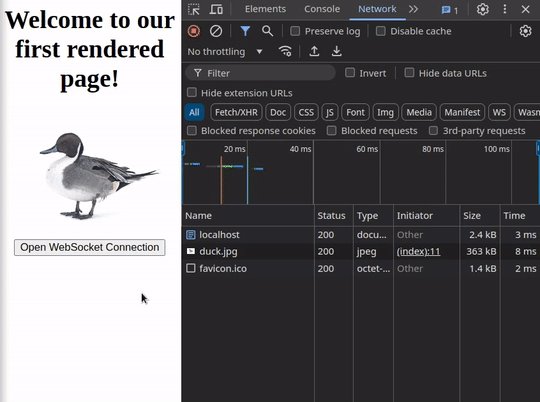Sort requests by Size column header
This screenshot has width=540, height=402.
point(480,216)
